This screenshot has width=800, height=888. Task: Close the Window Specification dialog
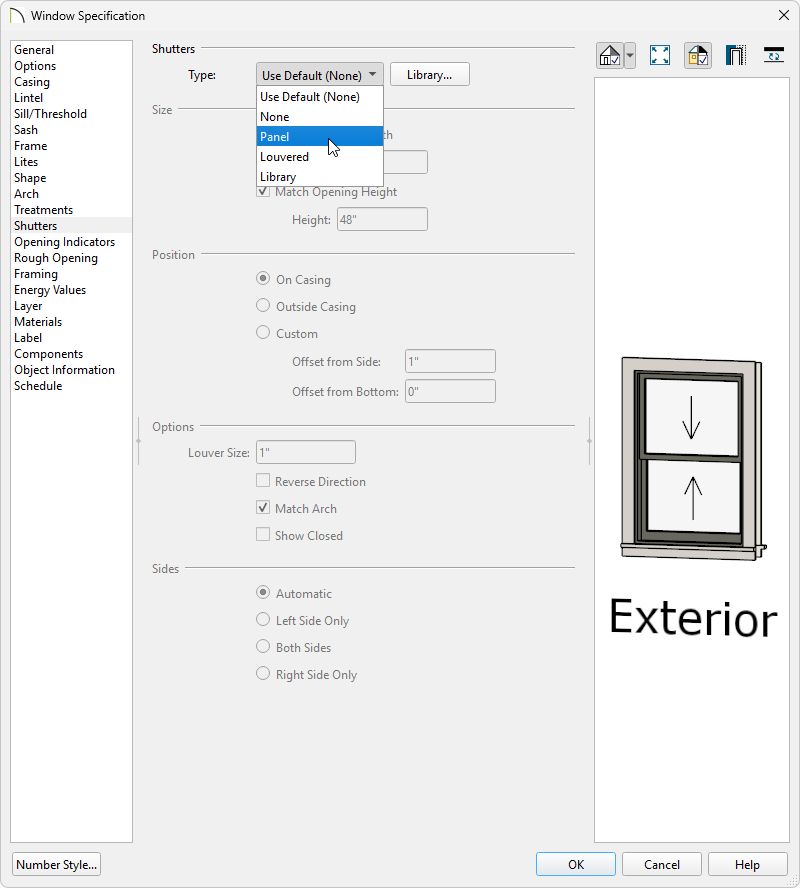pos(784,15)
